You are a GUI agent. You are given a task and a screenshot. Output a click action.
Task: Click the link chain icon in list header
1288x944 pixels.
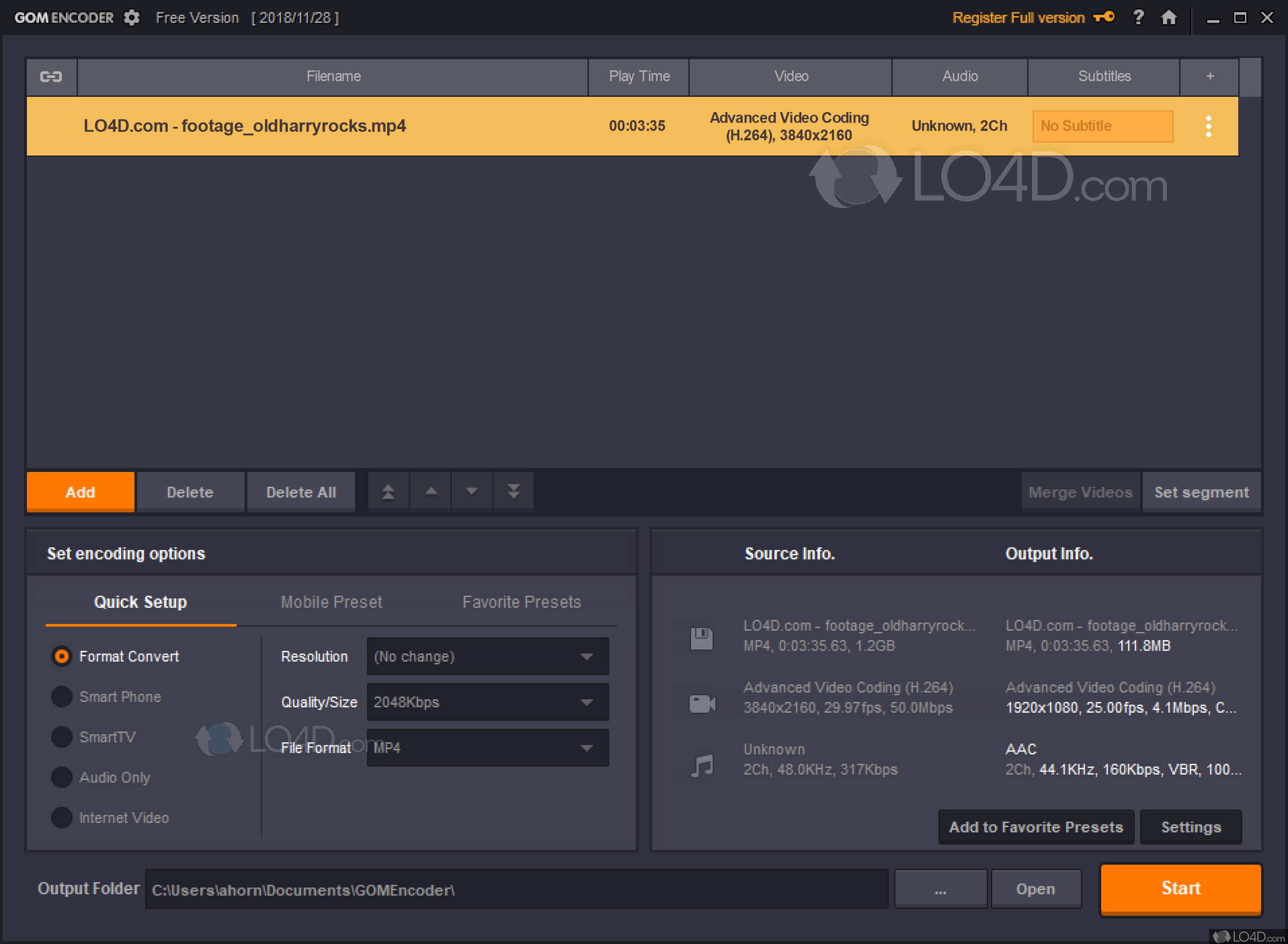tap(51, 76)
